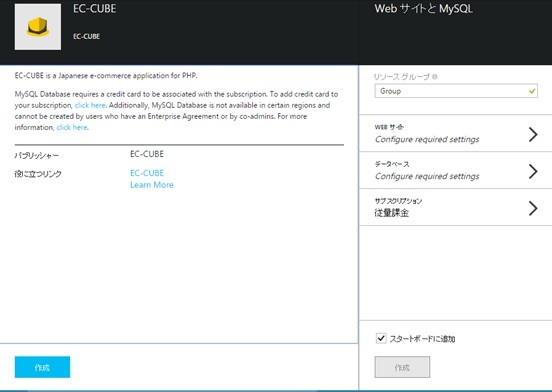This screenshot has height=392, width=552.
Task: Click 'EC-CUBE is a Japanese e-commerce application' text
Action: [106, 76]
